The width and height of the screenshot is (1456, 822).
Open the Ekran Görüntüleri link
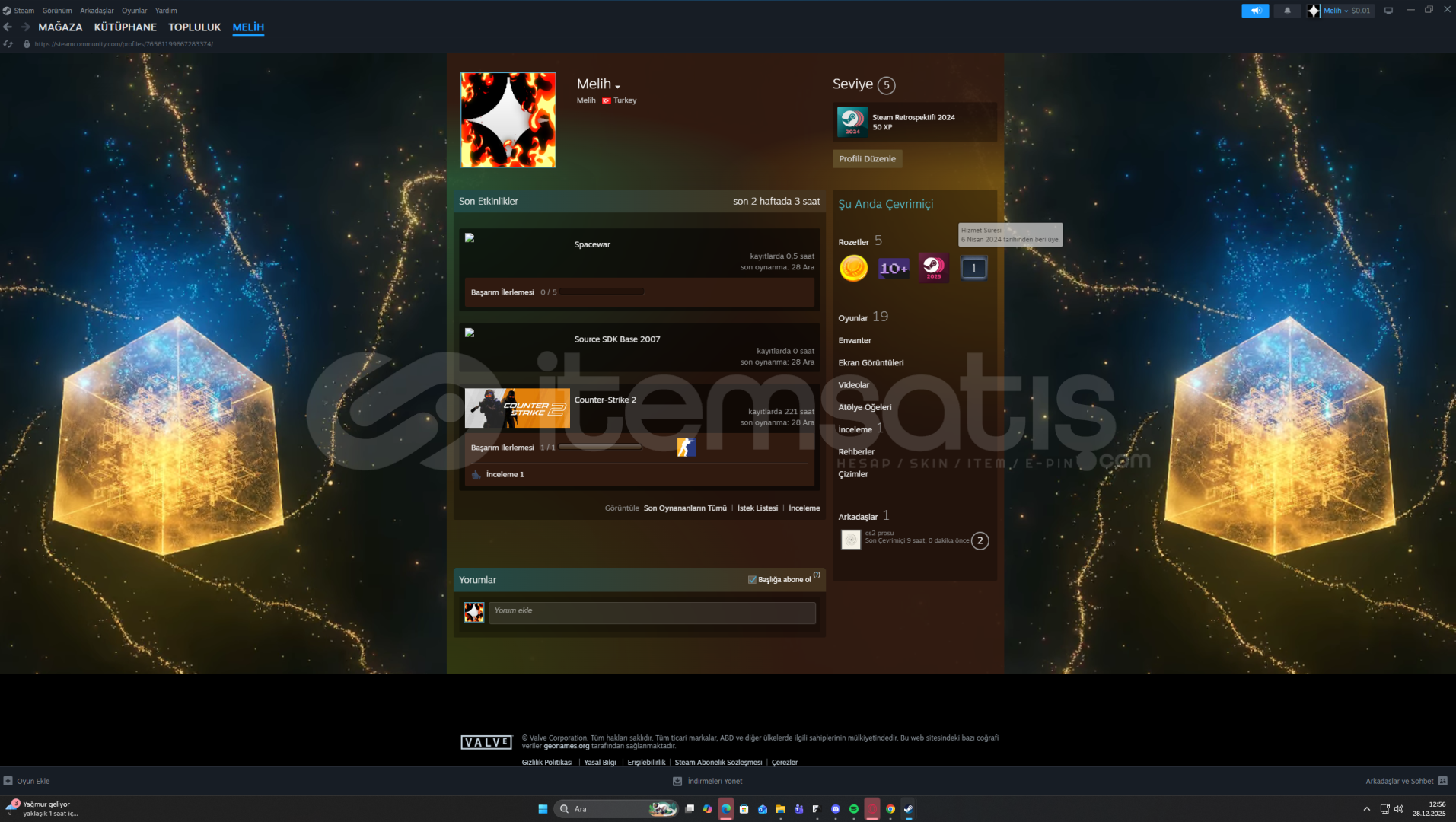871,362
